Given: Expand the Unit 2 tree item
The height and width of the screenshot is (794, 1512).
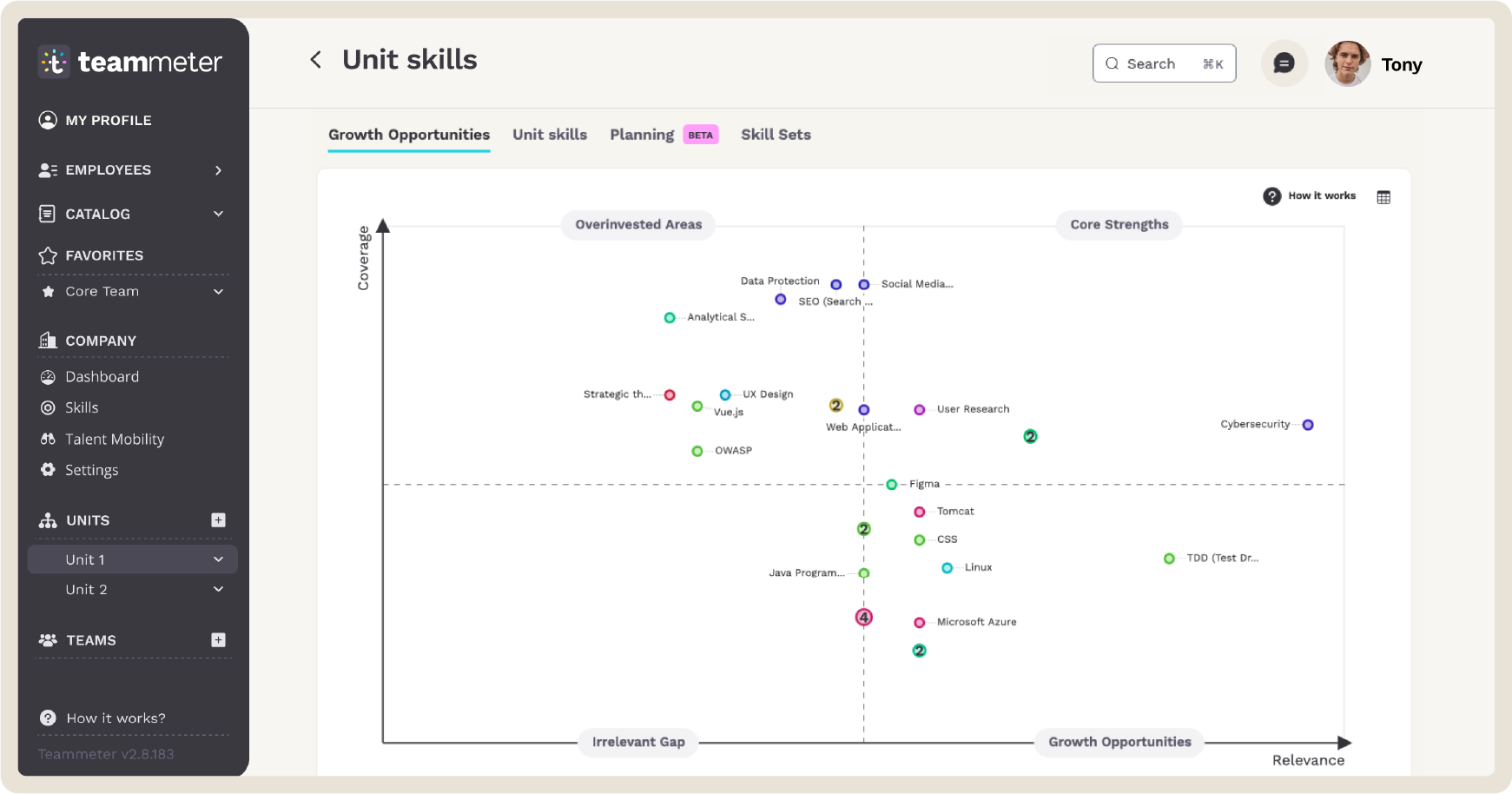Looking at the screenshot, I should [x=218, y=589].
